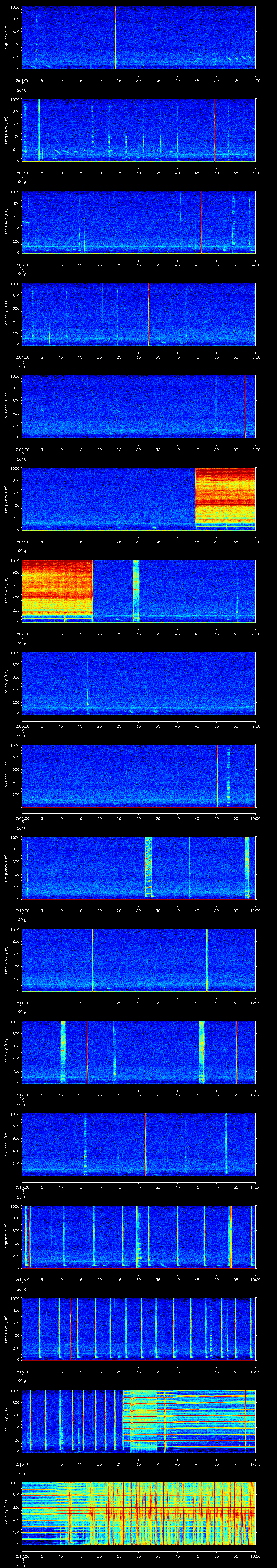Image resolution: width=277 pixels, height=1568 pixels.
Task: Open the spectrogram panel starting at 2:10:00
Action: click(138, 868)
